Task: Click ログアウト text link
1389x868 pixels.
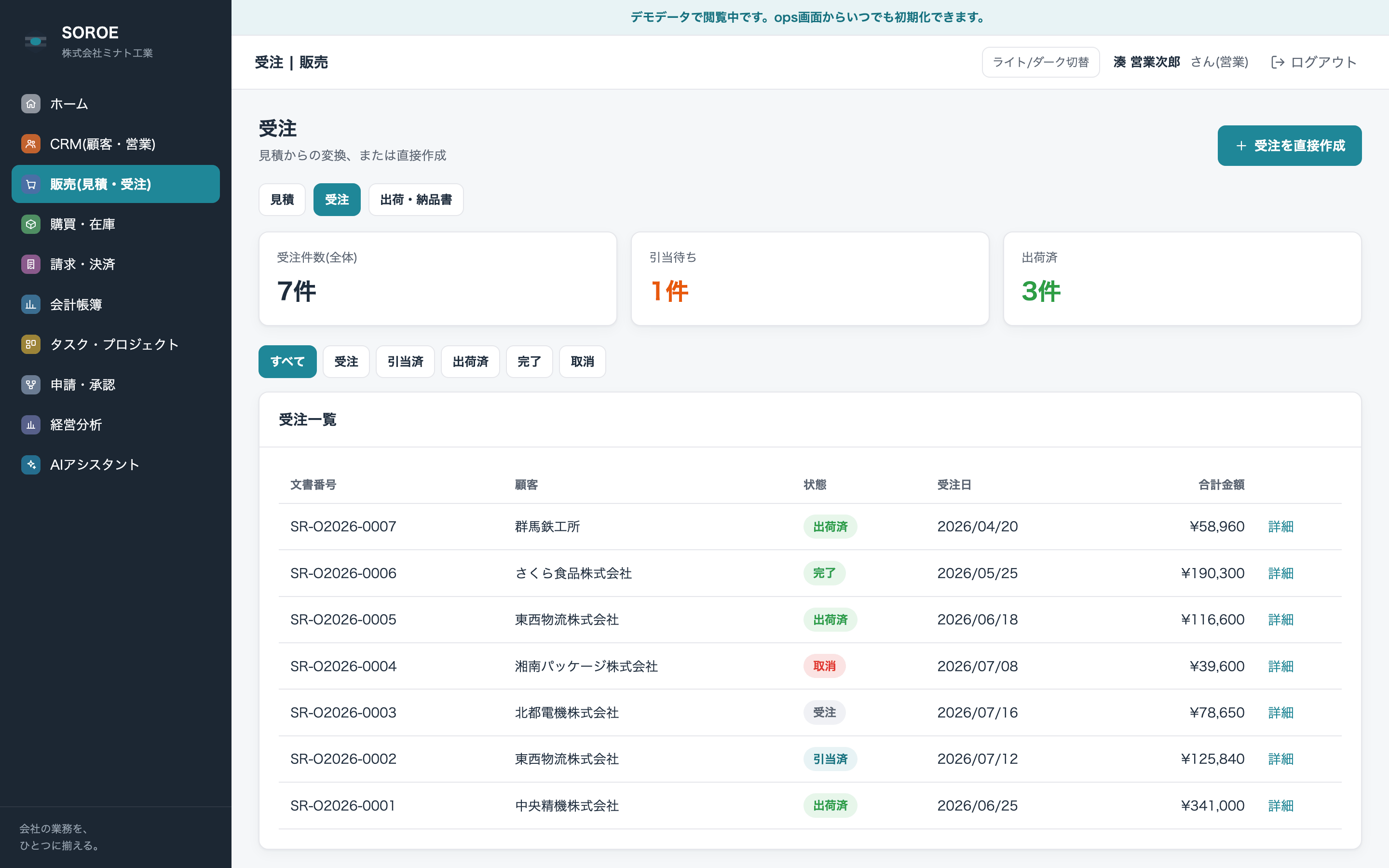Action: pyautogui.click(x=1323, y=62)
